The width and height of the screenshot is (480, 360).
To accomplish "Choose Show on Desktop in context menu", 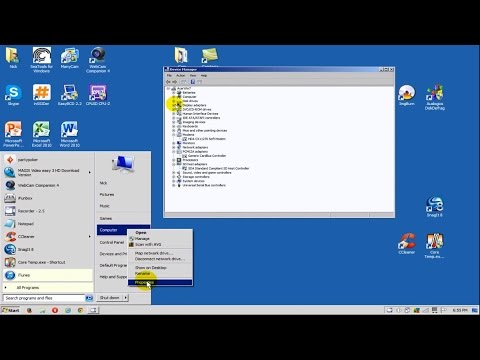I will pyautogui.click(x=160, y=268).
